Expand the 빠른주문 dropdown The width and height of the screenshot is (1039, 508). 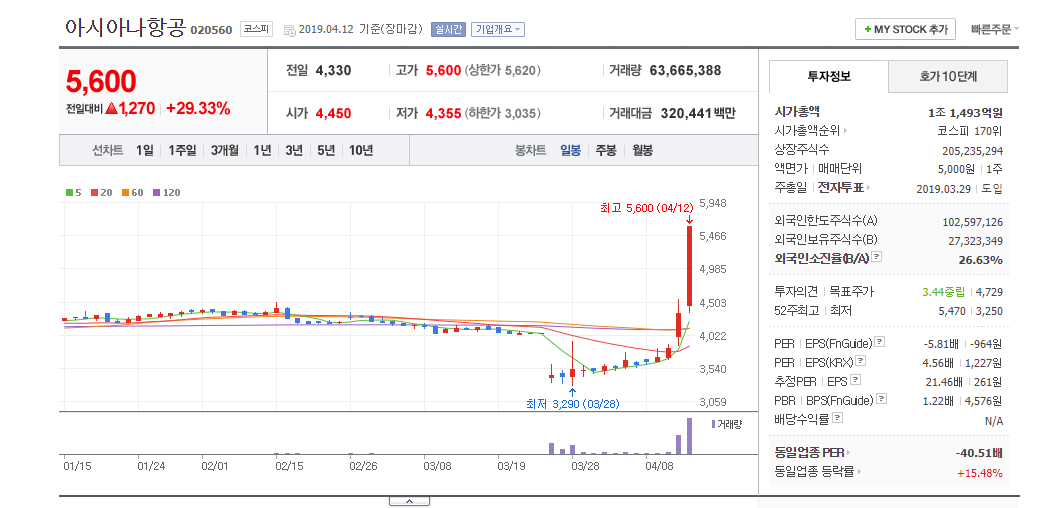coord(995,29)
